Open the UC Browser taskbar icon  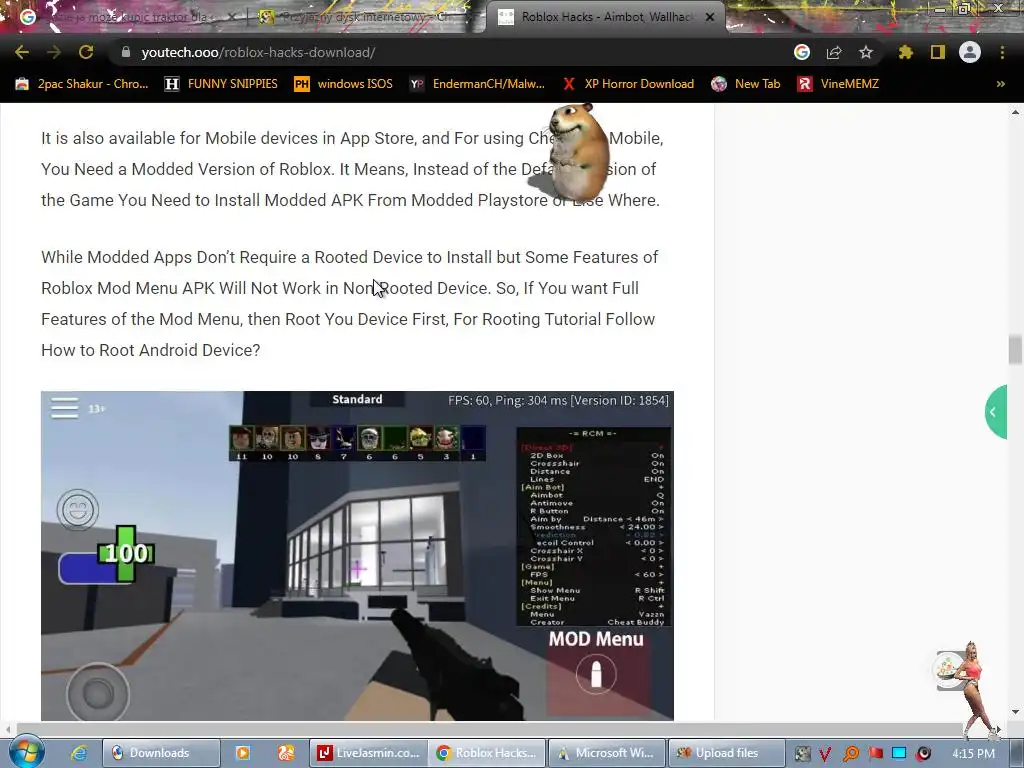tap(285, 753)
